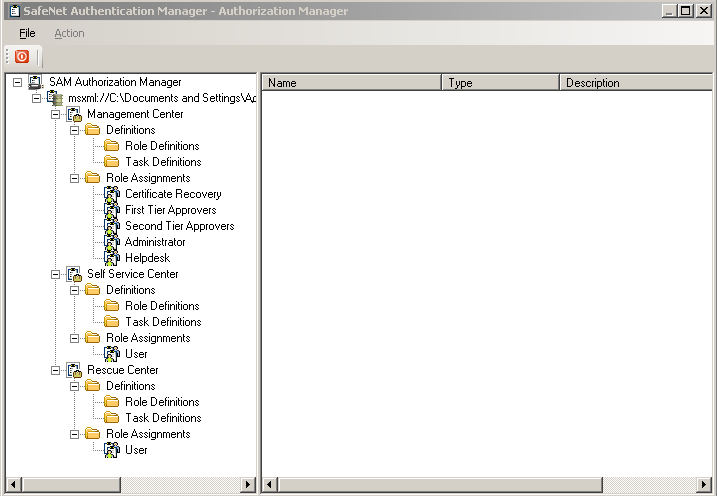The height and width of the screenshot is (496, 717).
Task: Collapse the Self Service Center node
Action: [55, 274]
